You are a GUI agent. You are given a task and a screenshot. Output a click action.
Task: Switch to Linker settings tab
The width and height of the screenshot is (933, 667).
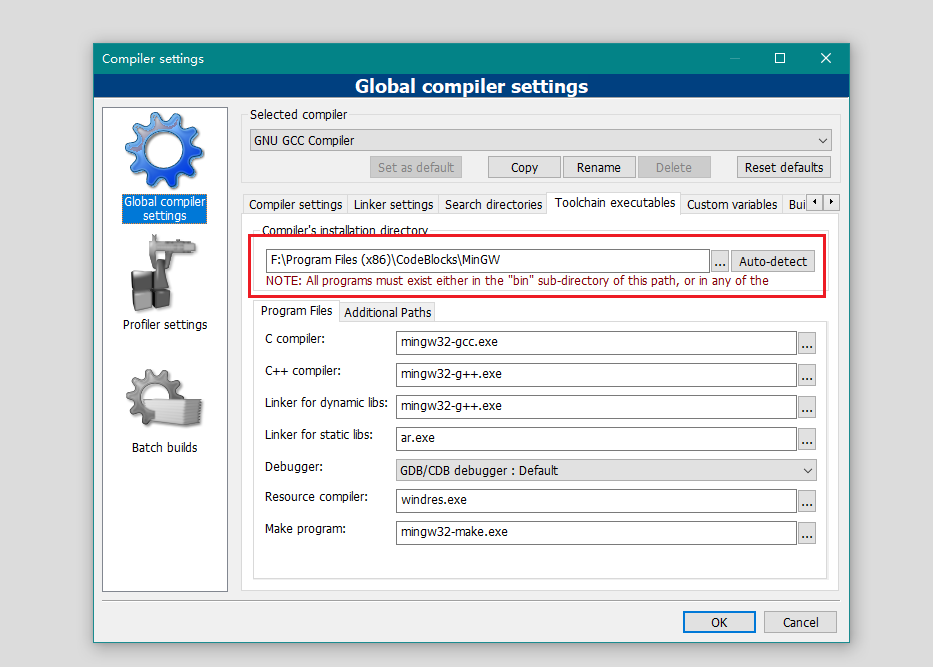(x=393, y=204)
